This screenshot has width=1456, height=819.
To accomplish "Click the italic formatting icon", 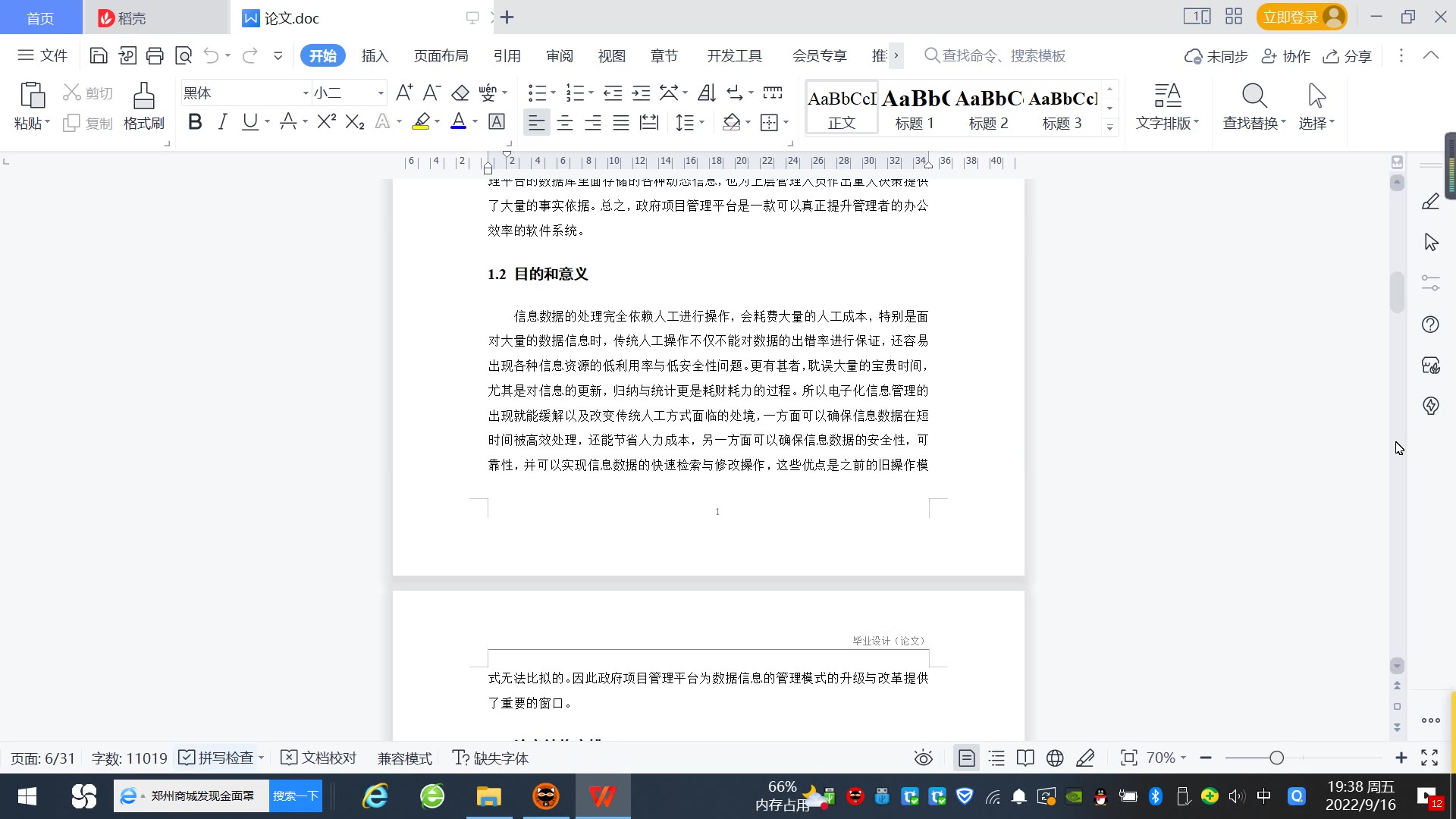I will pyautogui.click(x=222, y=122).
